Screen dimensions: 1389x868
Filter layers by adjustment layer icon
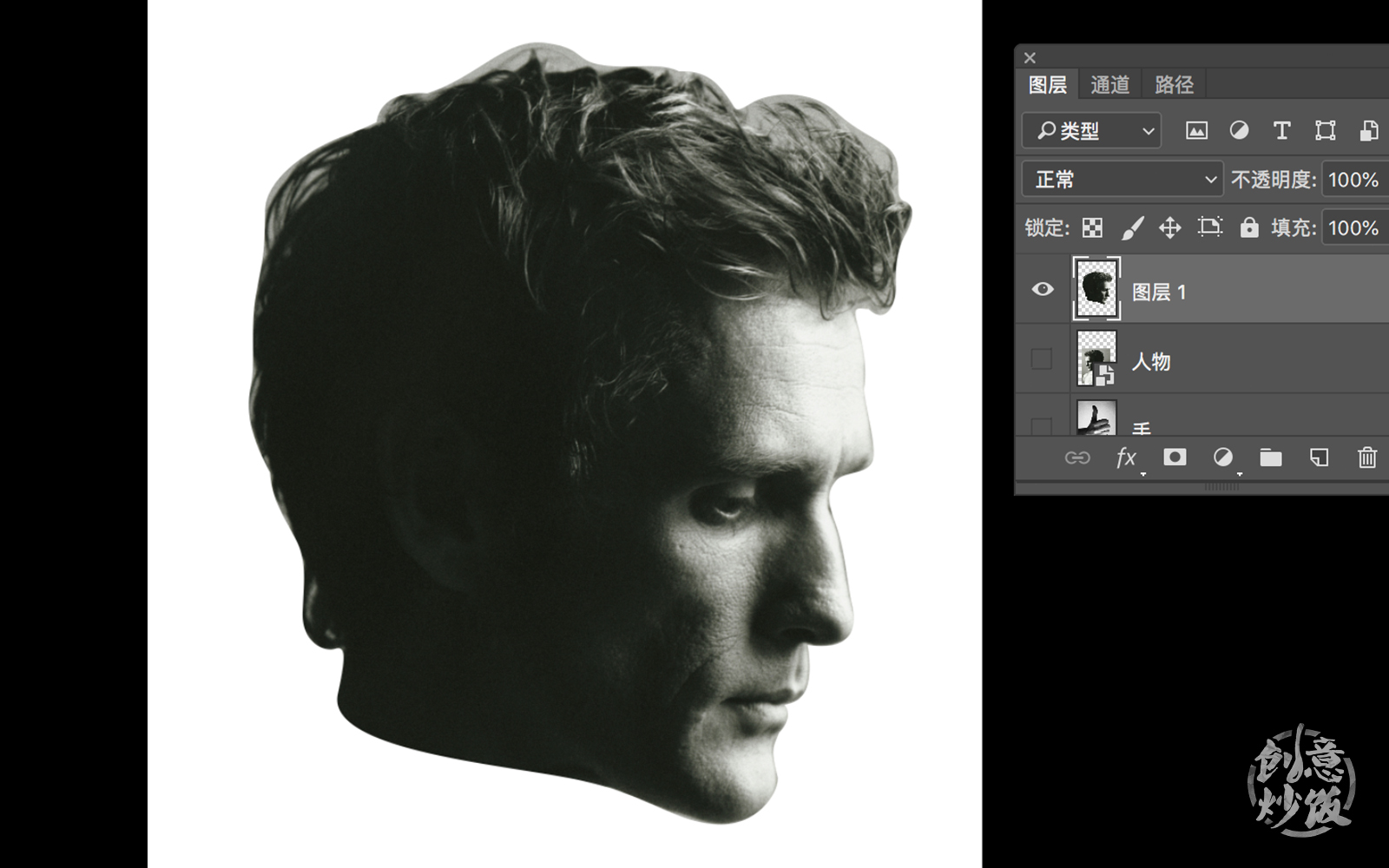pyautogui.click(x=1239, y=131)
